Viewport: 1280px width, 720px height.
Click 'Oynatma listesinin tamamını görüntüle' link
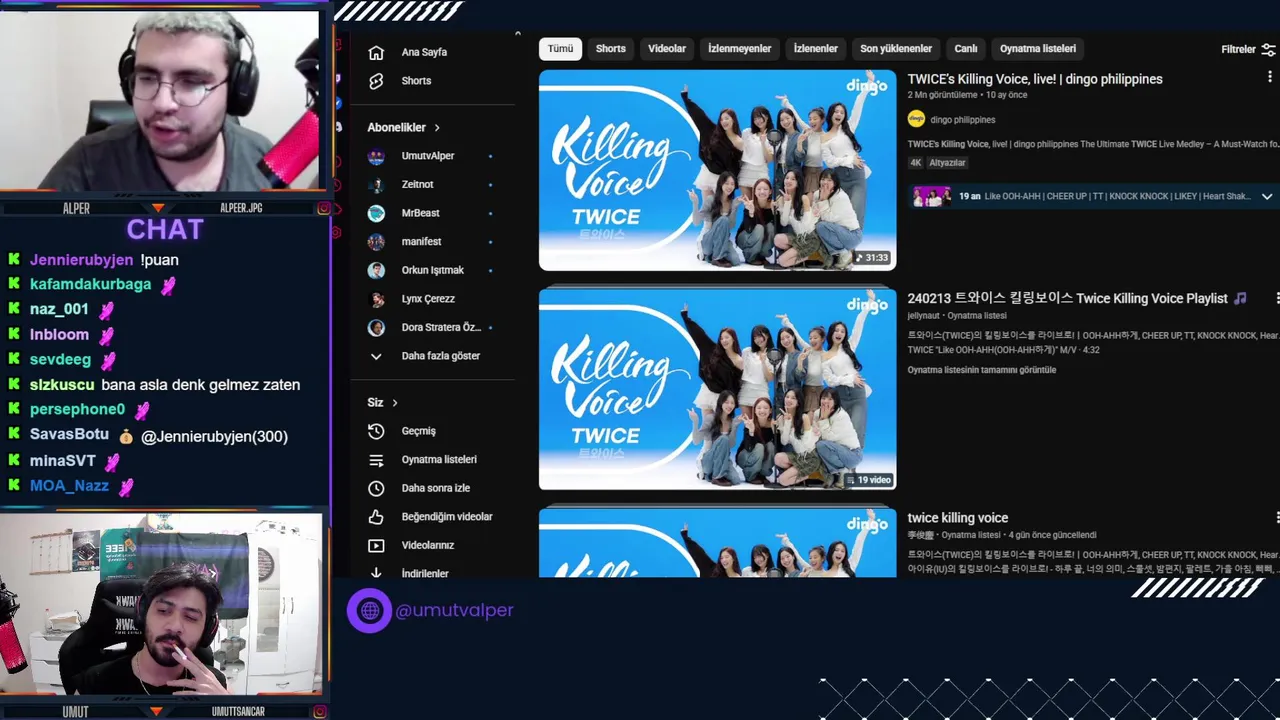[x=981, y=370]
